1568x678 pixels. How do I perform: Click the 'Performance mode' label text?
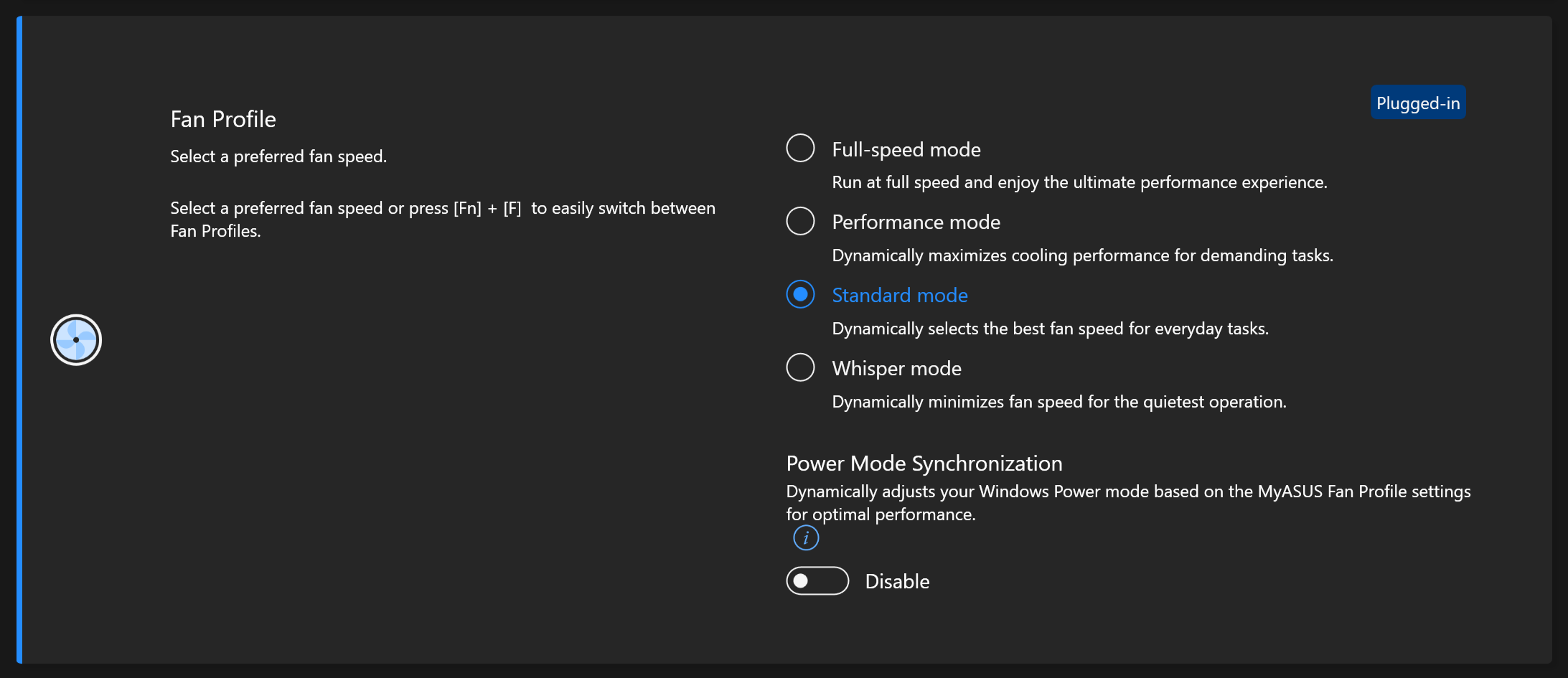point(916,222)
